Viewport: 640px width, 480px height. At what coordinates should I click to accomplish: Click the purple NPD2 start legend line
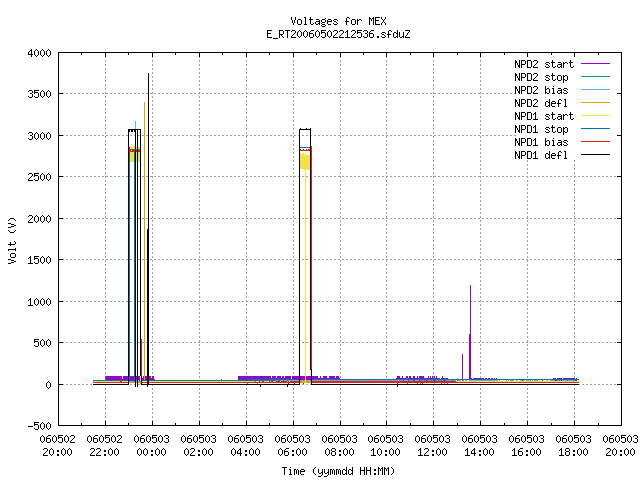(x=596, y=64)
